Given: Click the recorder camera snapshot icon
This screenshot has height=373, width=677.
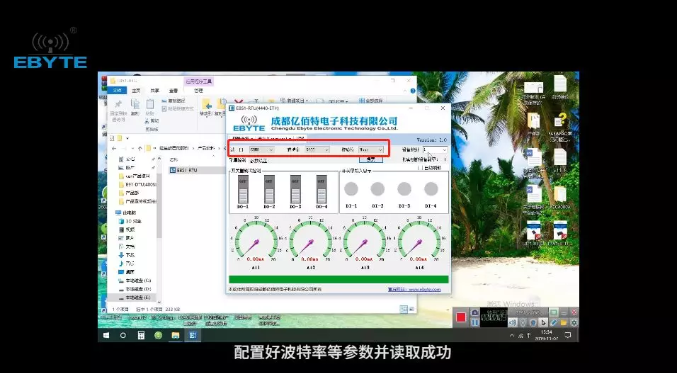Looking at the screenshot, I should 475,313.
